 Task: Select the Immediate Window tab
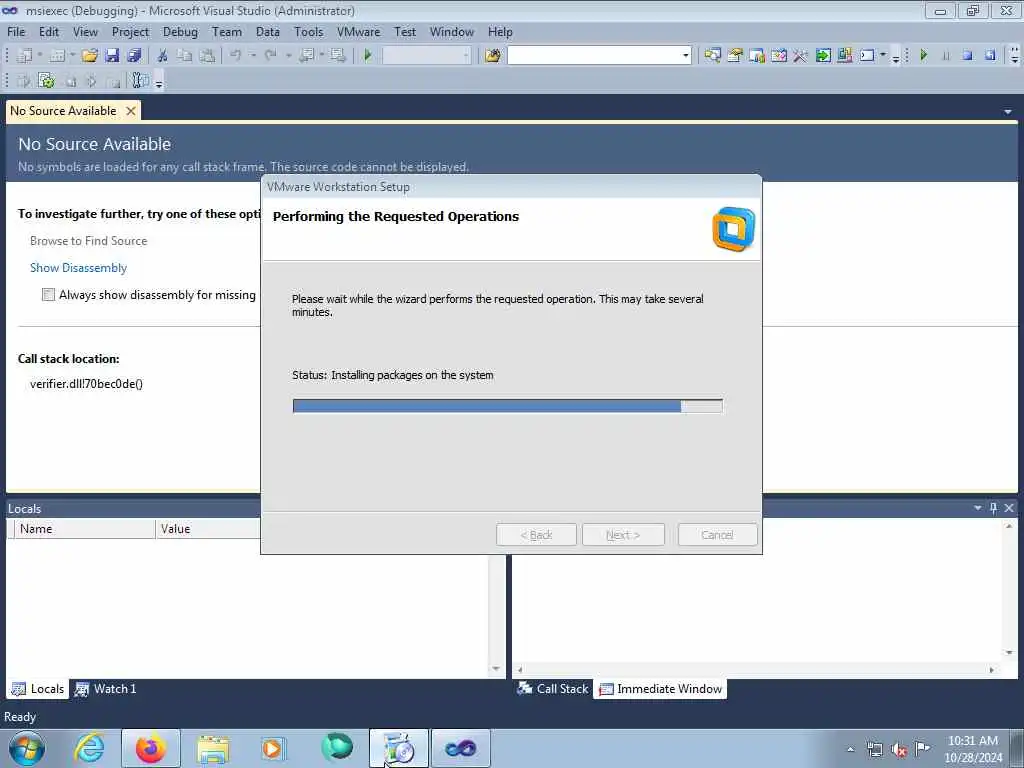click(660, 689)
